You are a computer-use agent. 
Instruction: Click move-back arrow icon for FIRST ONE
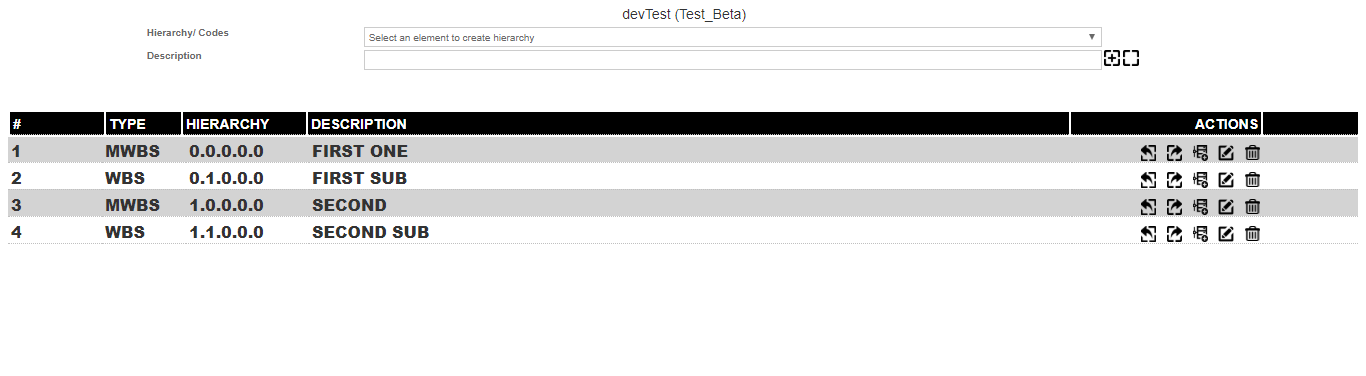(1148, 153)
